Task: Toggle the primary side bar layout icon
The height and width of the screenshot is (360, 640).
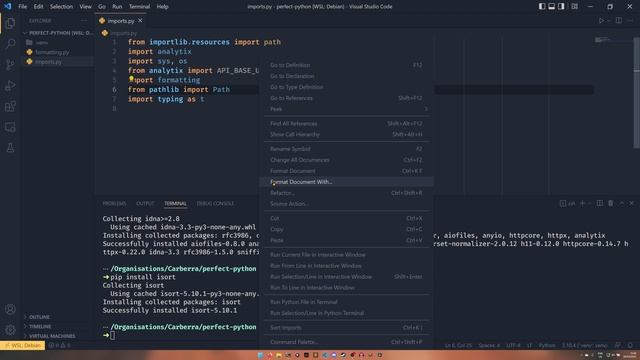Action: (x=542, y=7)
